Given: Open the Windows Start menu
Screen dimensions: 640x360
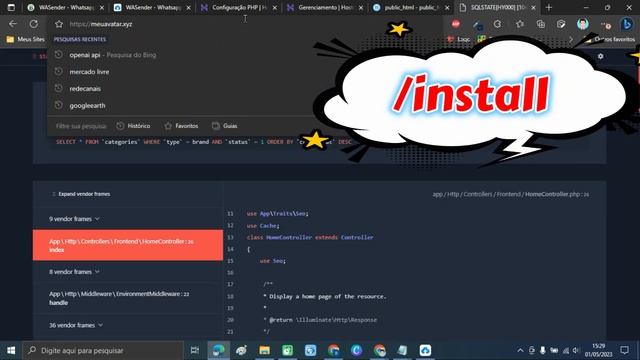Looking at the screenshot, I should tap(11, 350).
